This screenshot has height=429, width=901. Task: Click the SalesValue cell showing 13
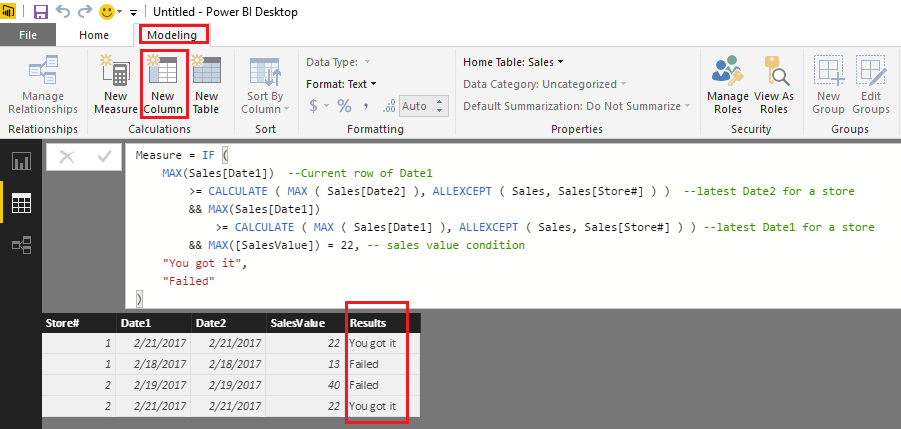[x=306, y=364]
